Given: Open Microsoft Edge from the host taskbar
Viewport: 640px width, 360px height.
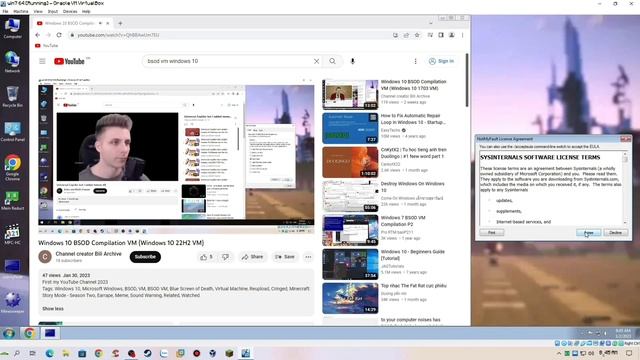Looking at the screenshot, I should point(49,353).
